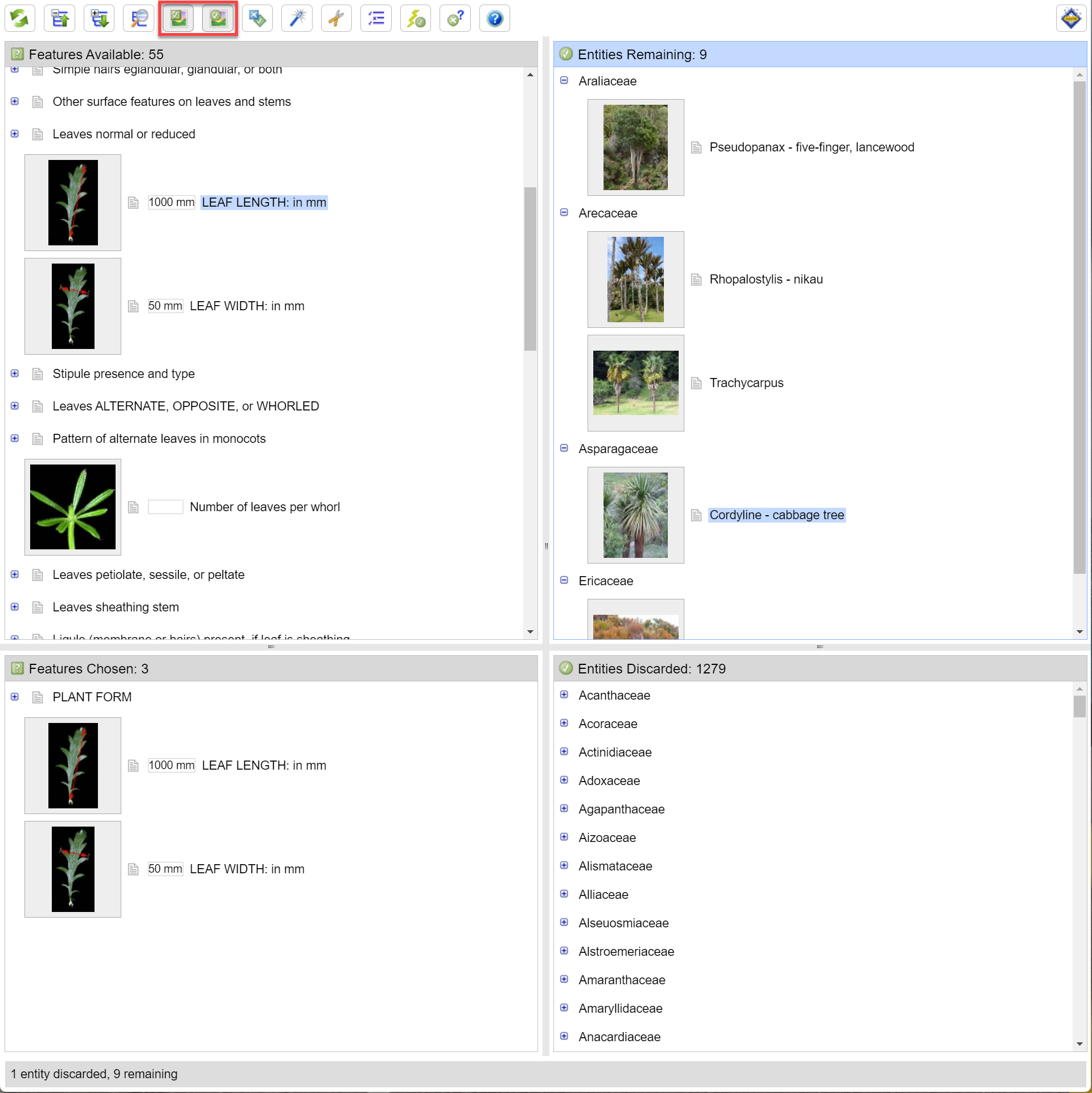
Task: Expand Acanthaceae in discarded entities
Action: pos(564,695)
